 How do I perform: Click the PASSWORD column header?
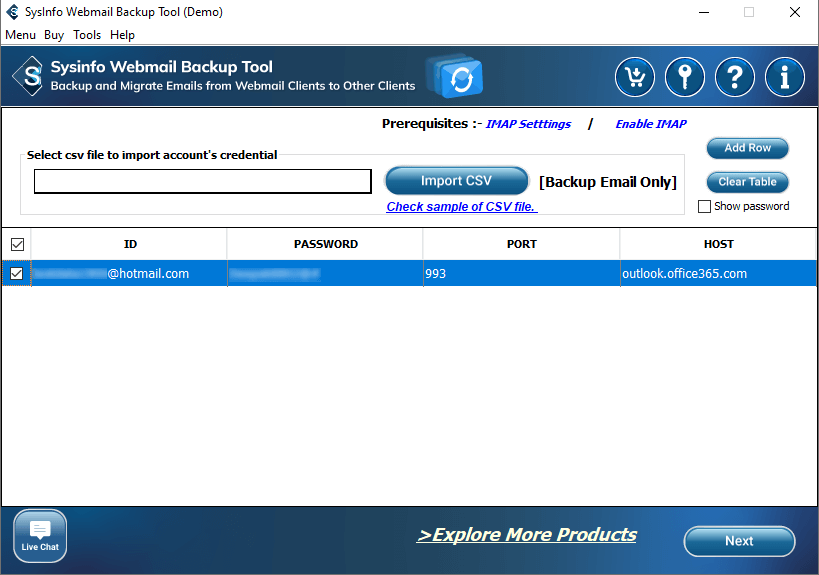pyautogui.click(x=325, y=244)
